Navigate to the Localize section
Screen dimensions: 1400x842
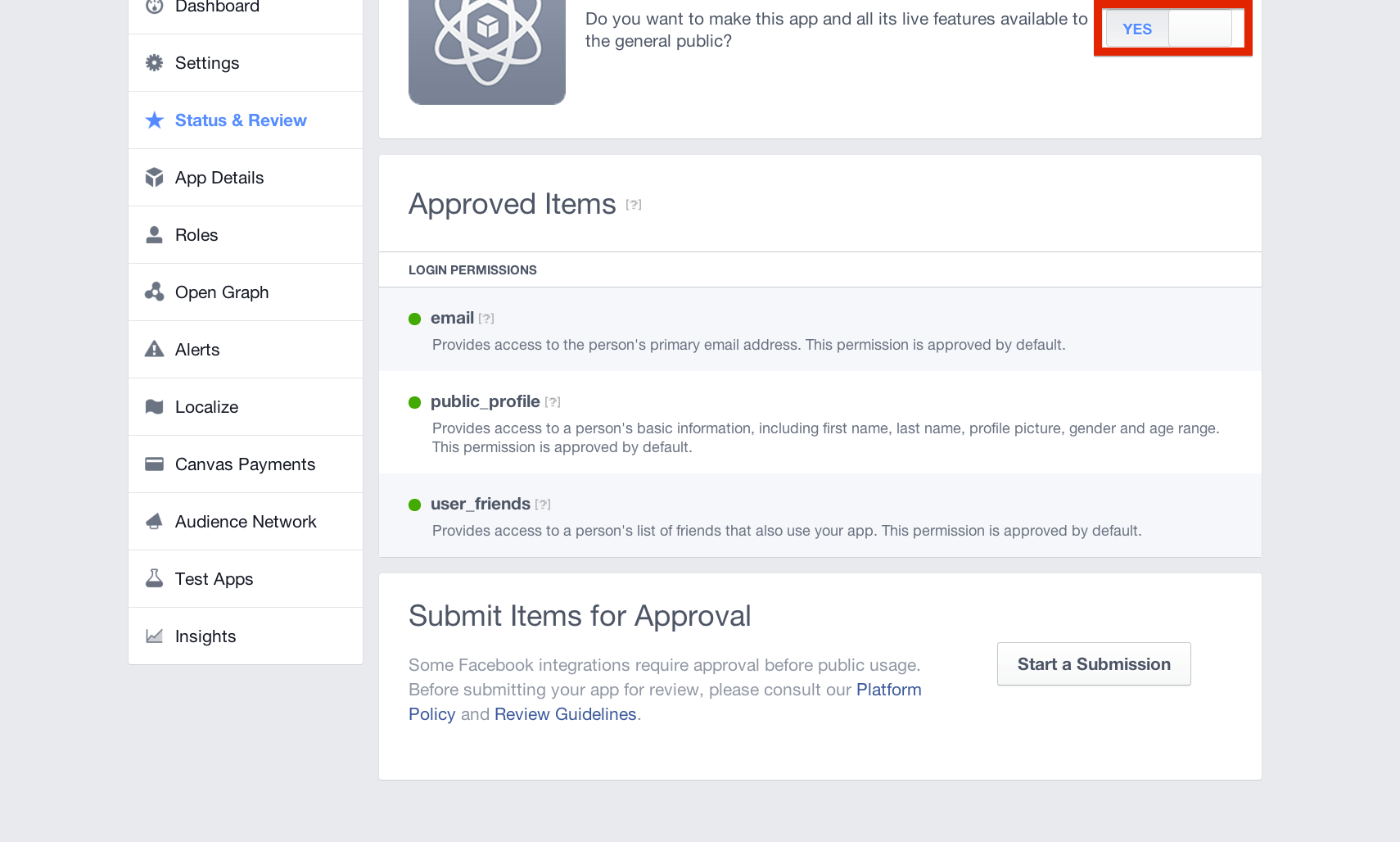point(206,406)
